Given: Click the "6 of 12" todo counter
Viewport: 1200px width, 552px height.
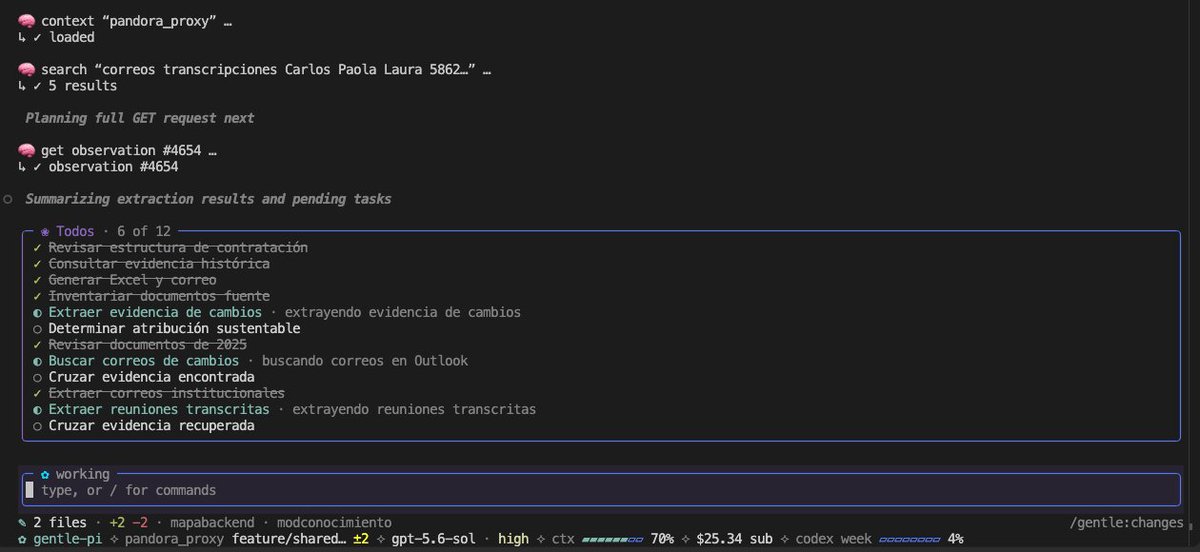Looking at the screenshot, I should coord(143,231).
